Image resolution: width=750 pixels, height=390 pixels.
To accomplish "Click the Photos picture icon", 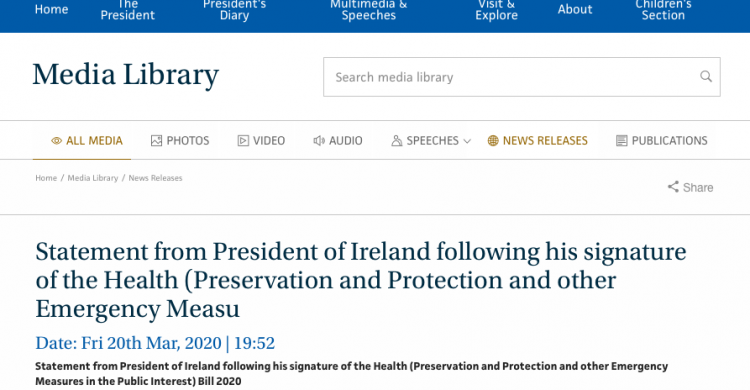I will click(156, 141).
